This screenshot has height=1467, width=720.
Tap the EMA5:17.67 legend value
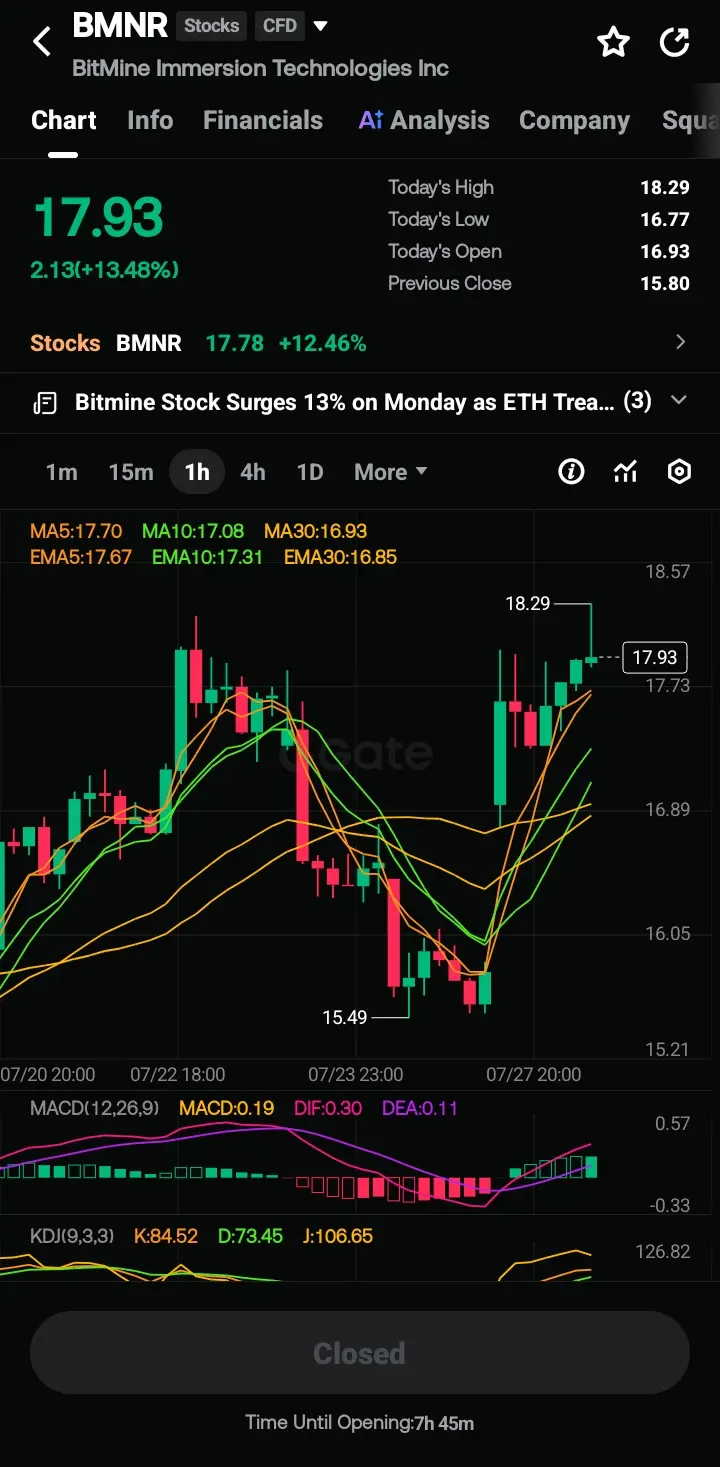(81, 557)
